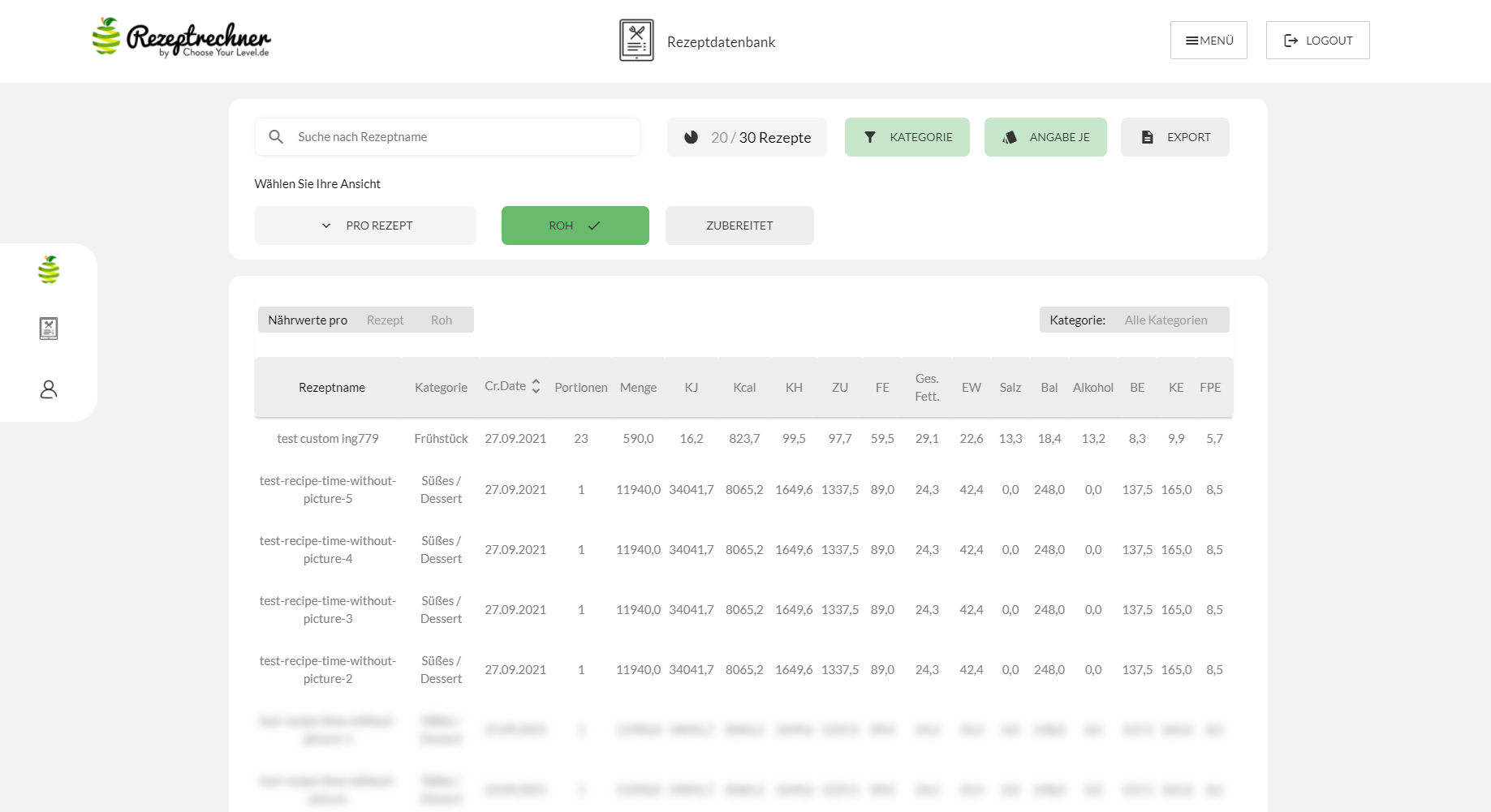The image size is (1491, 812).
Task: Click the search magnifier icon
Action: tap(276, 137)
